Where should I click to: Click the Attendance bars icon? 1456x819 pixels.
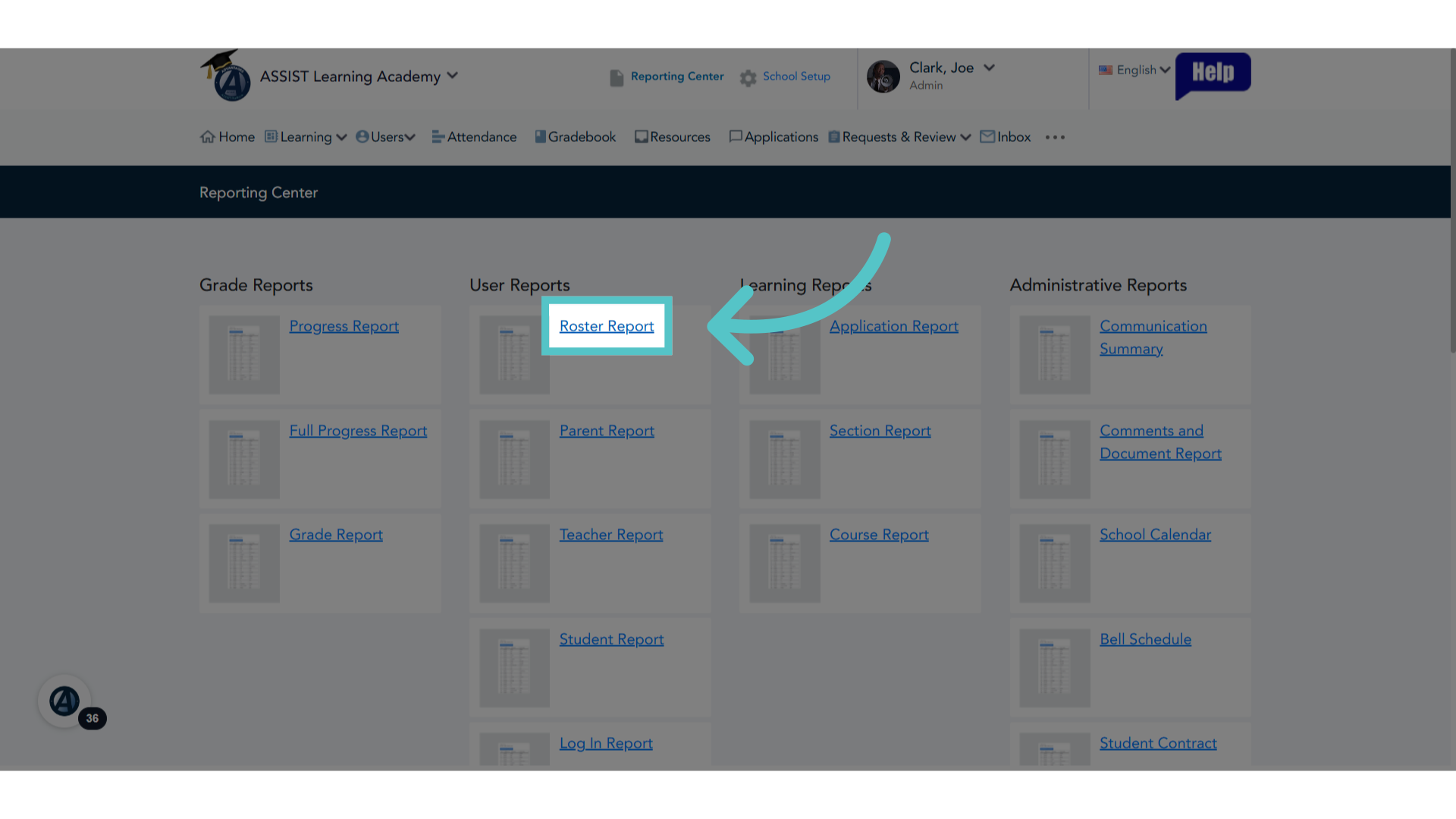(x=438, y=136)
